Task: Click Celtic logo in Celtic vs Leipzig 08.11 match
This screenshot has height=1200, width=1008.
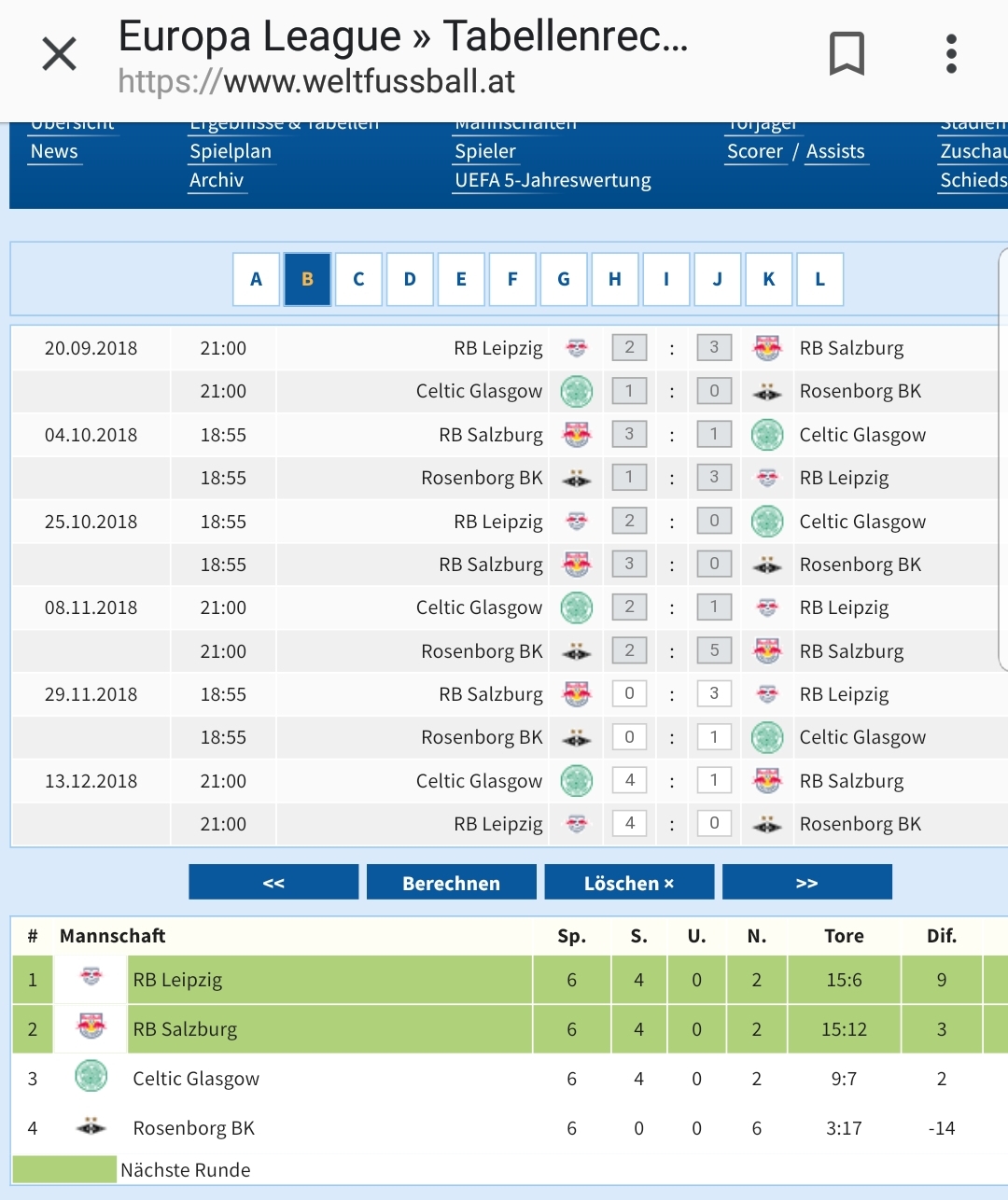Action: [x=577, y=607]
